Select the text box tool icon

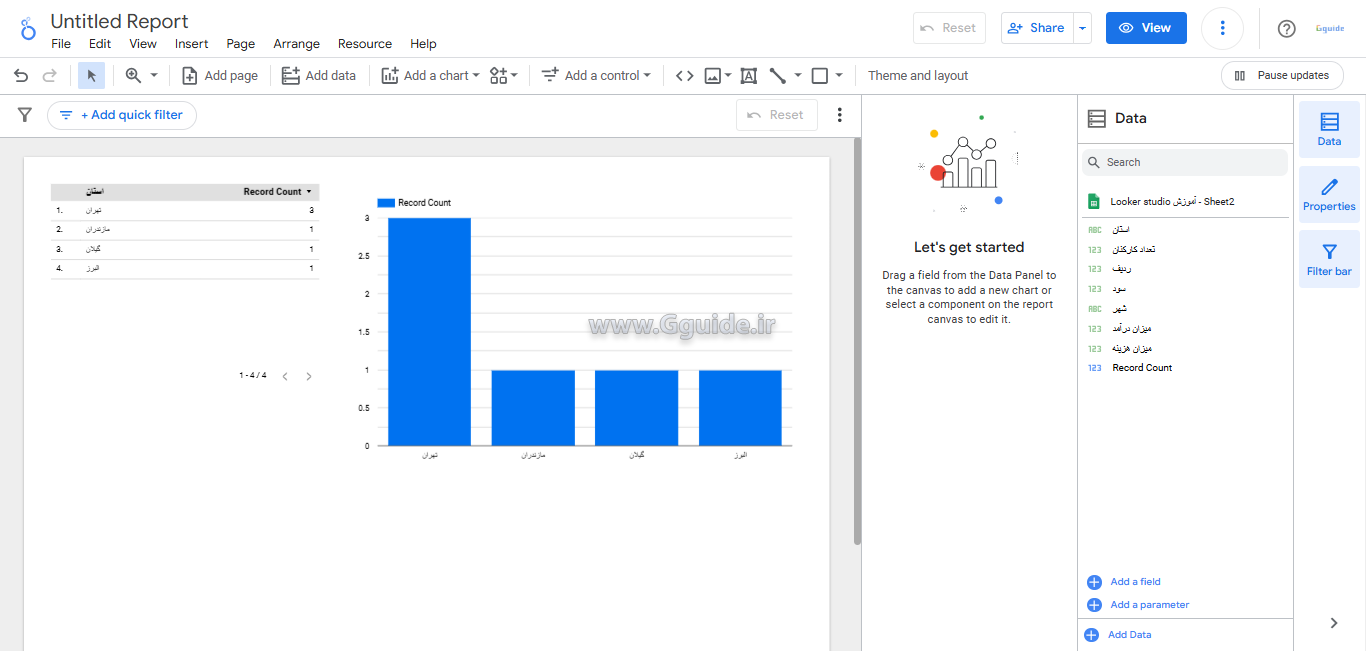click(x=748, y=76)
